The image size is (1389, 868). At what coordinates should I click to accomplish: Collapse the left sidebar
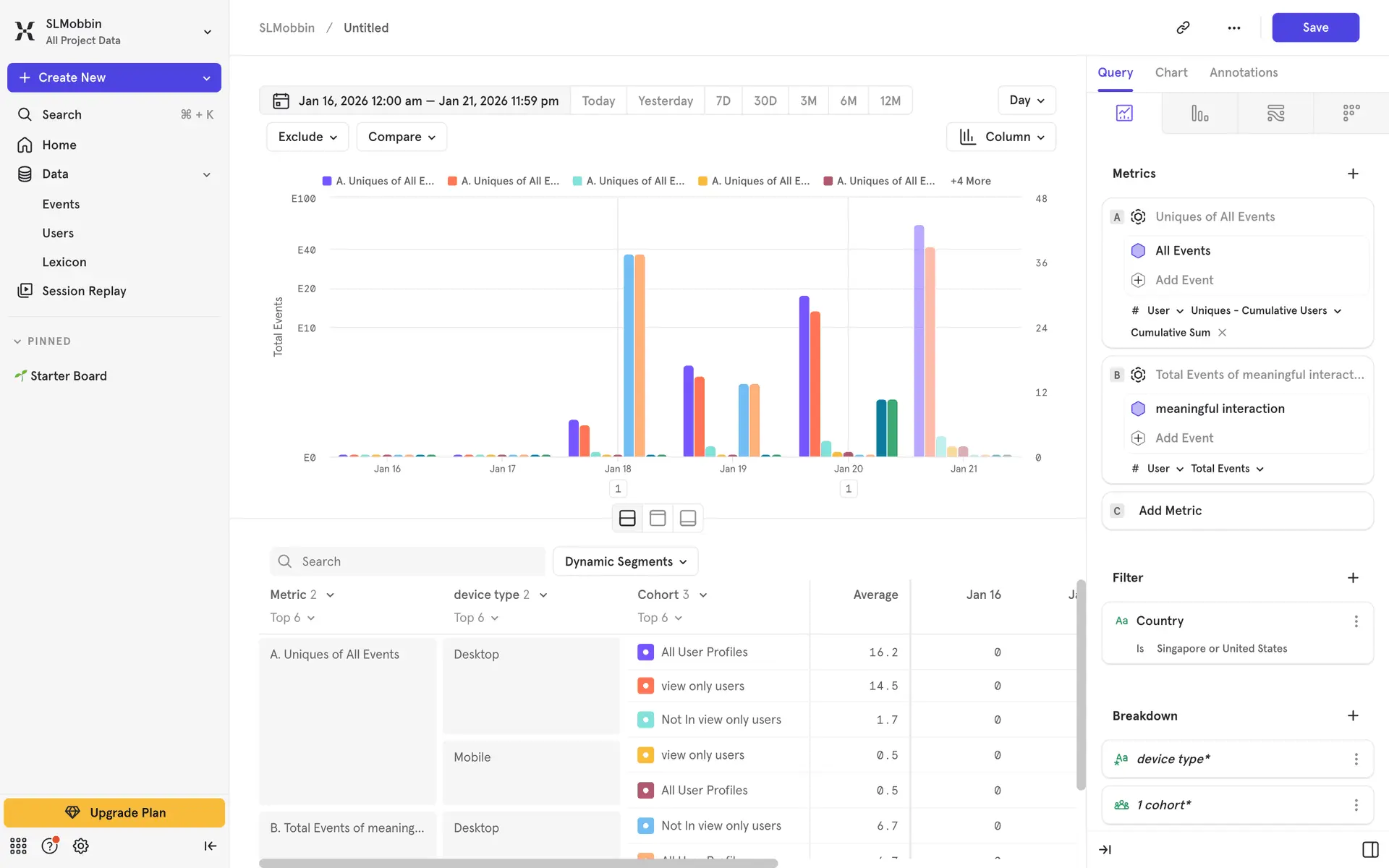click(x=210, y=846)
